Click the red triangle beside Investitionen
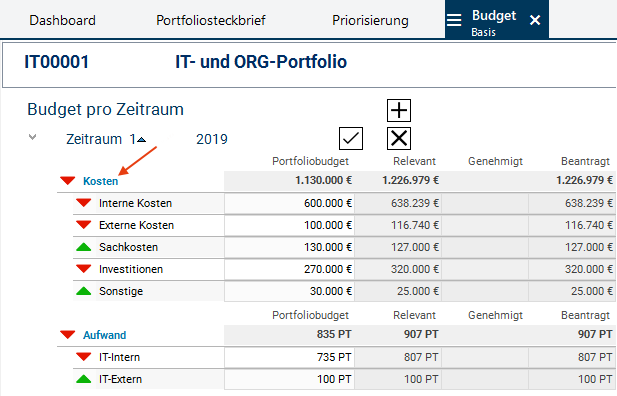617x396 pixels. click(x=83, y=269)
